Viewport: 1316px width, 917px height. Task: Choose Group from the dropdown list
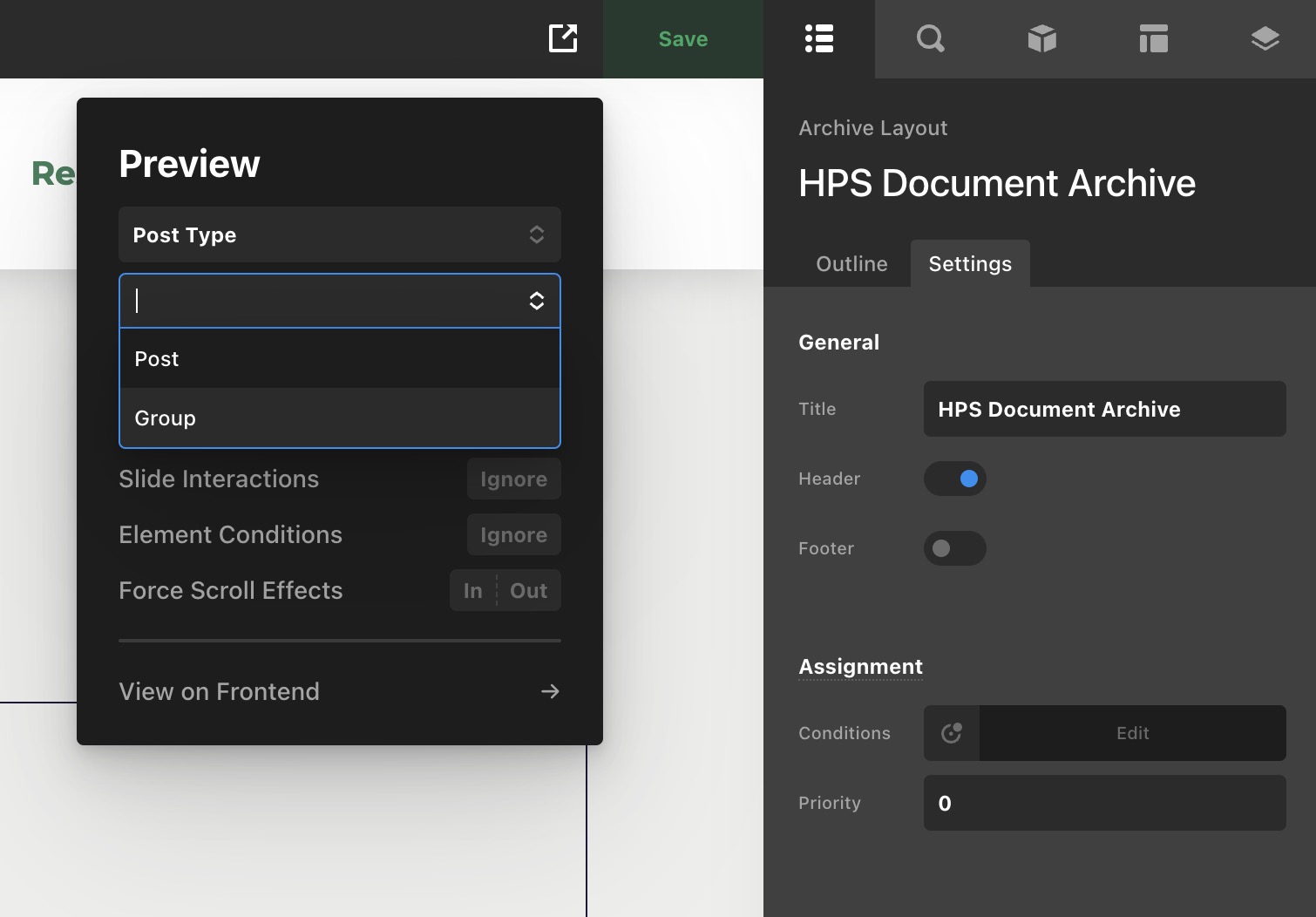339,418
